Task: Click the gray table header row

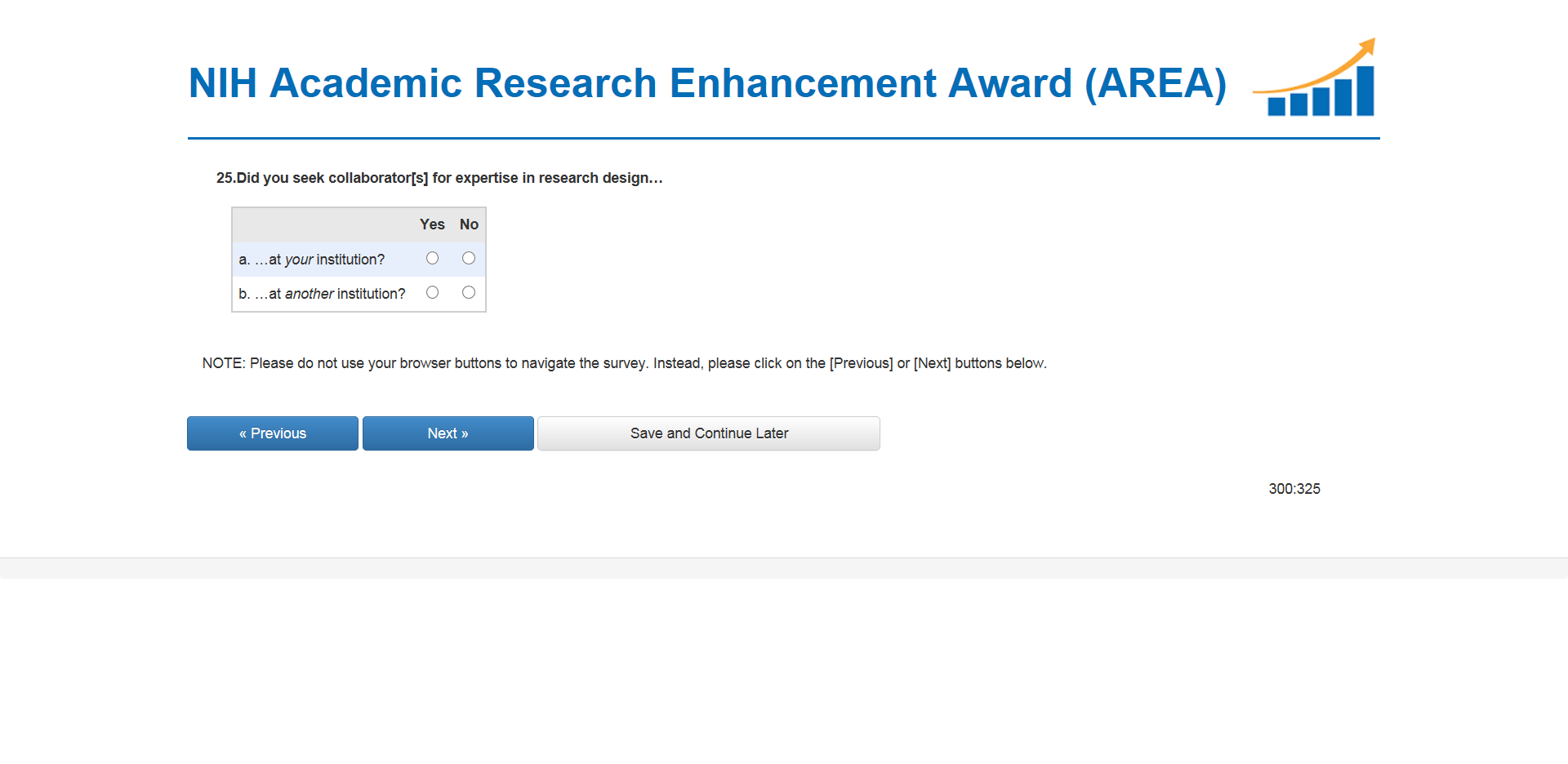Action: click(327, 224)
